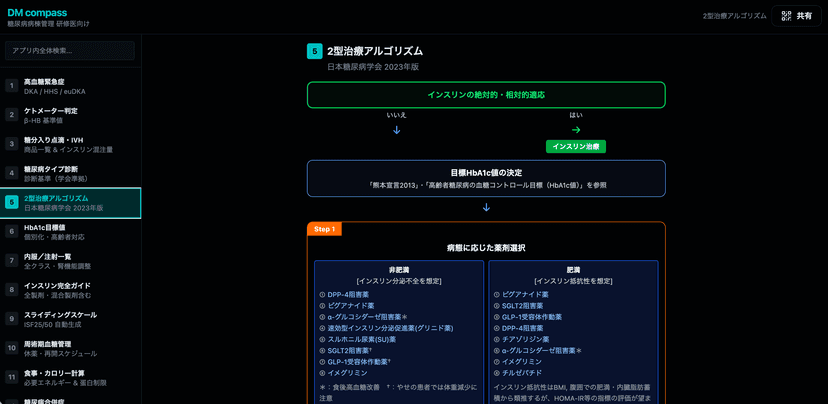Screen dimensions: 828x404
Task: Click チルゼパチド item
Action: pos(522,373)
